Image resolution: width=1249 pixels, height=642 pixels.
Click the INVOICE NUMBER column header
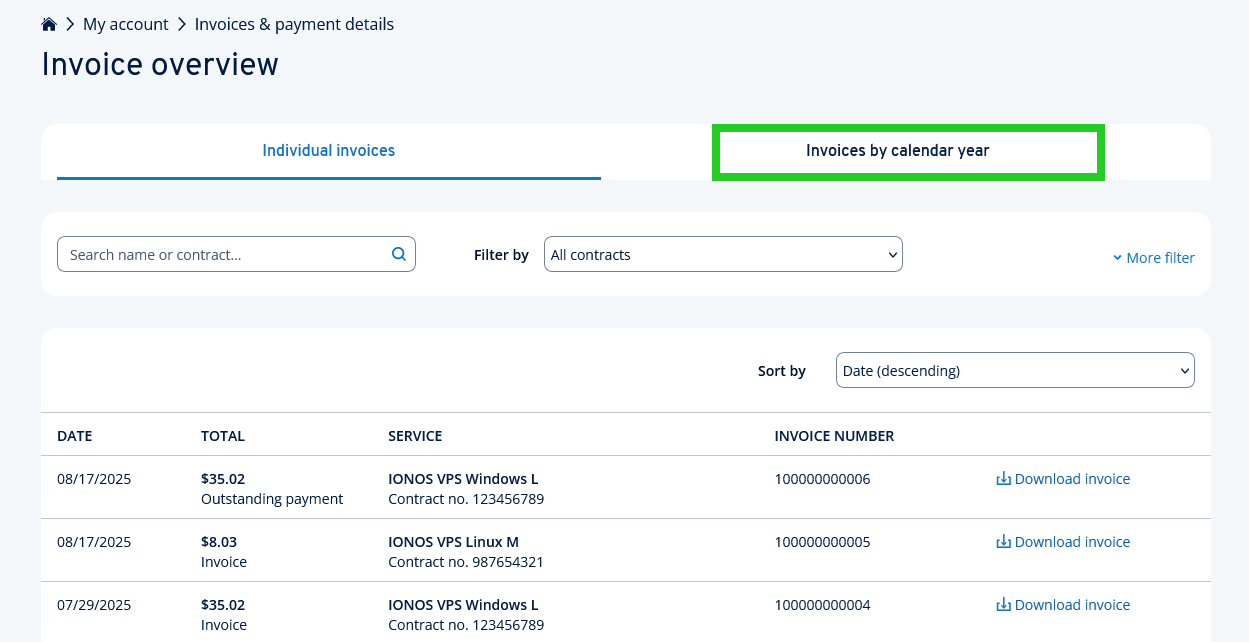coord(834,436)
